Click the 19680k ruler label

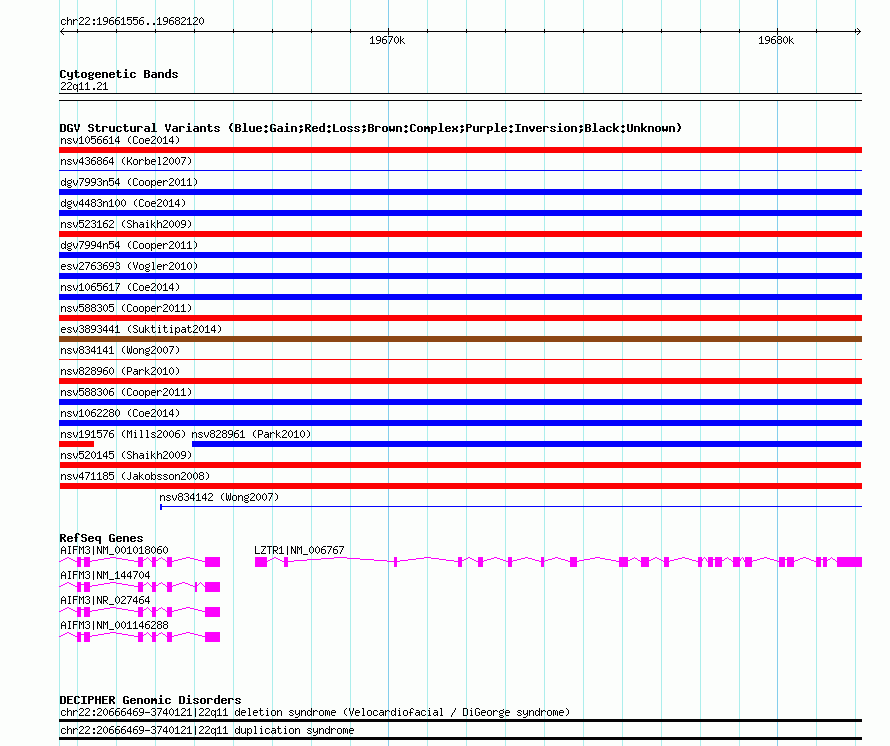tap(776, 40)
